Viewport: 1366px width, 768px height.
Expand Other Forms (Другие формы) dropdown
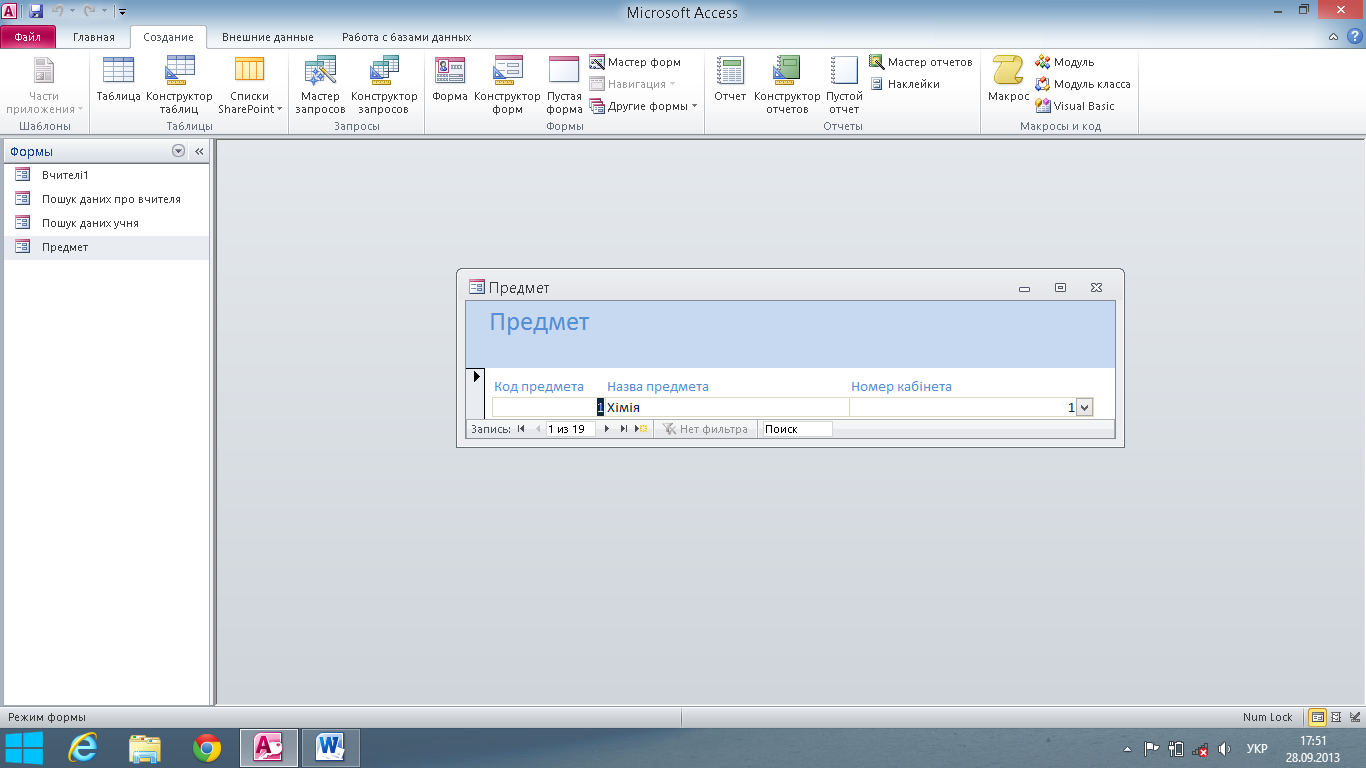click(x=643, y=106)
